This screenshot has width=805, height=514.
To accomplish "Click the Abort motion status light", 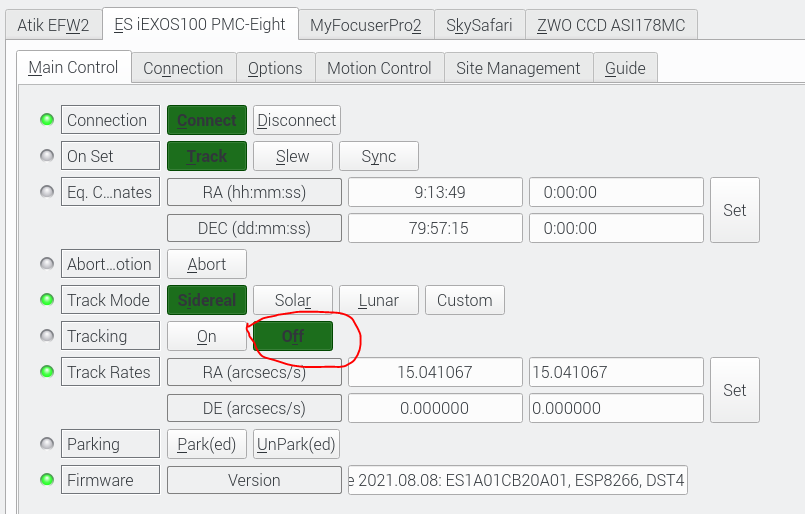I will click(47, 263).
